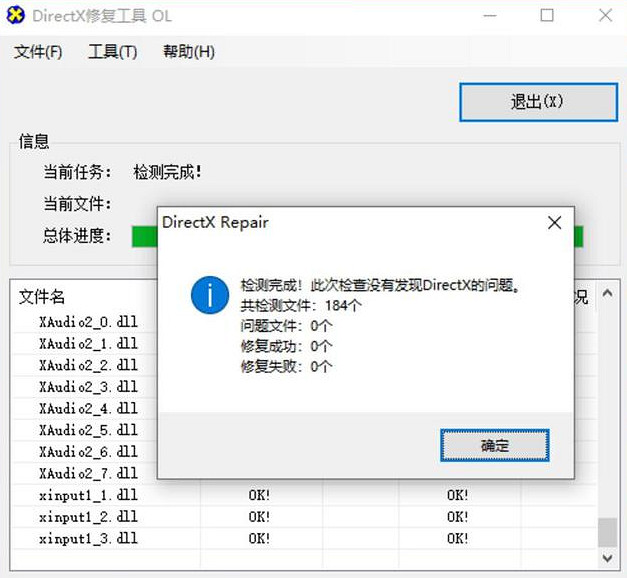Select the xinput1_2.dll row
Image resolution: width=627 pixels, height=578 pixels.
click(x=304, y=516)
